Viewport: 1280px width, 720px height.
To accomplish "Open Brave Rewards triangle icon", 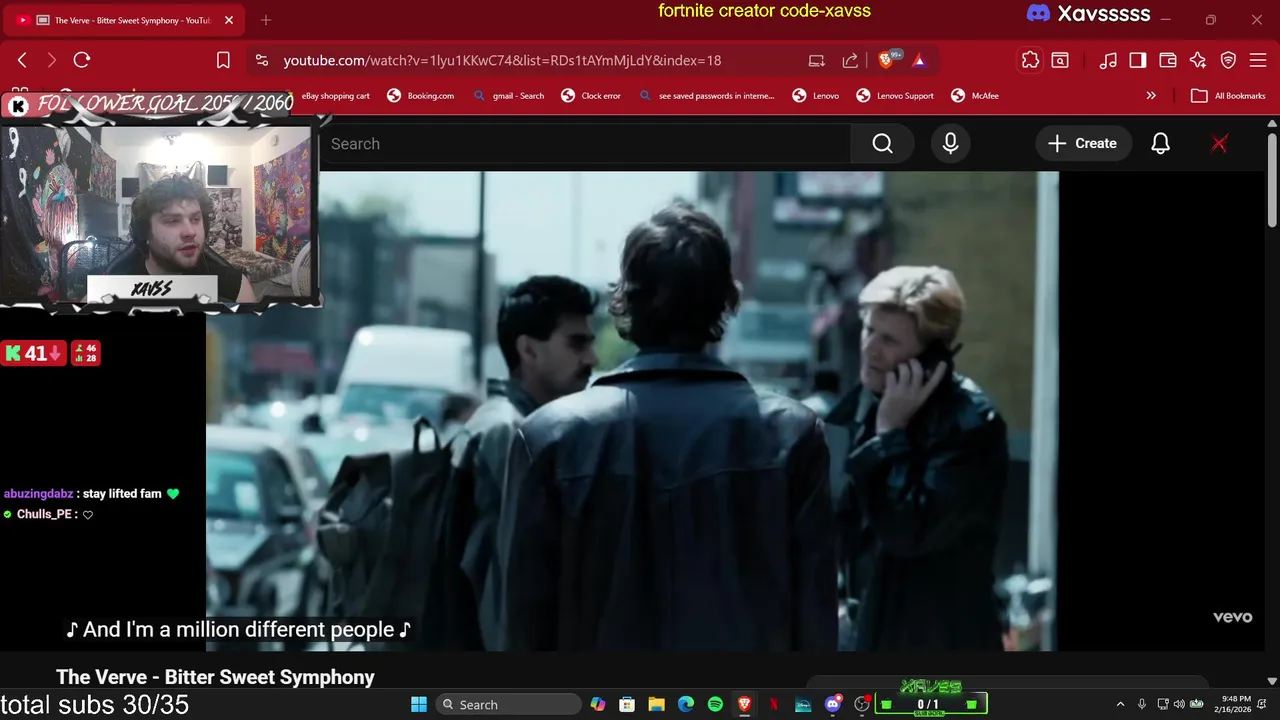I will tap(919, 60).
